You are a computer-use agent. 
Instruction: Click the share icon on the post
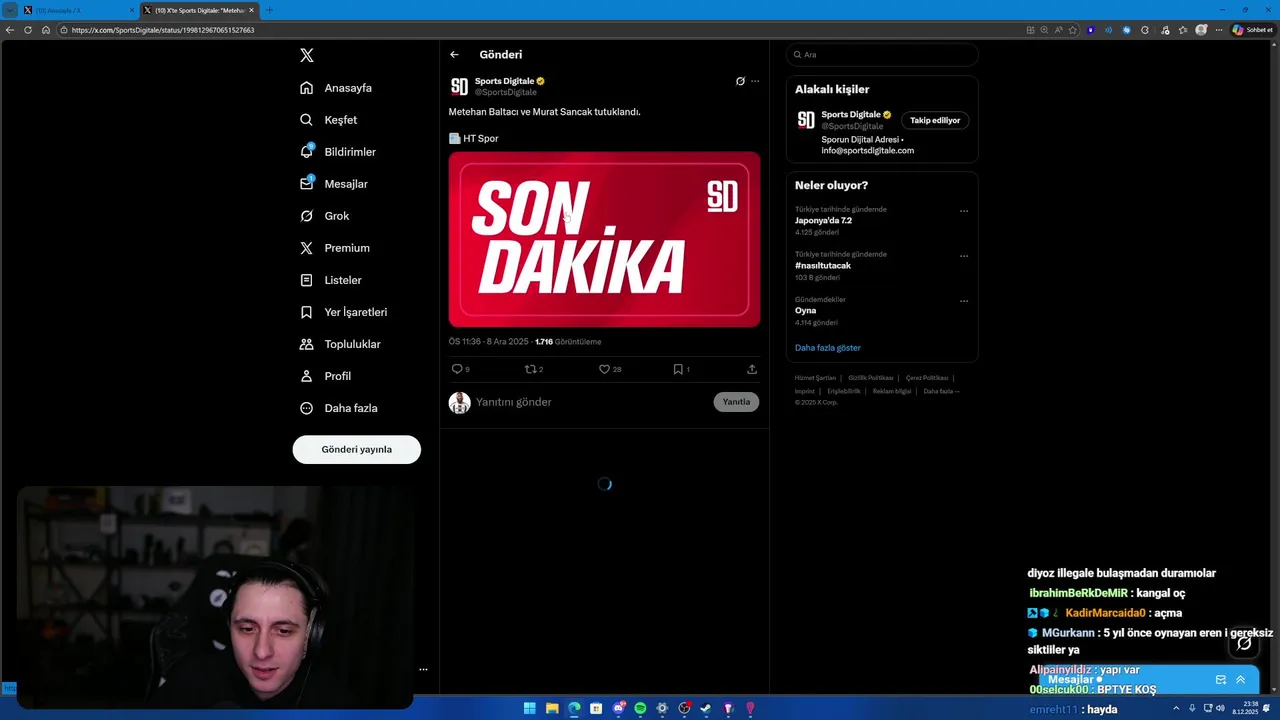click(x=752, y=369)
